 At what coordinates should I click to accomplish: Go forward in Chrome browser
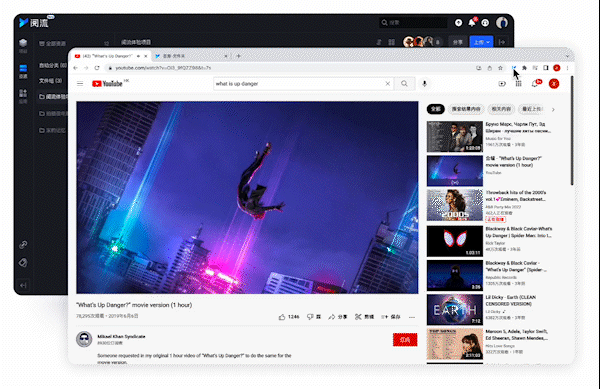tap(86, 68)
